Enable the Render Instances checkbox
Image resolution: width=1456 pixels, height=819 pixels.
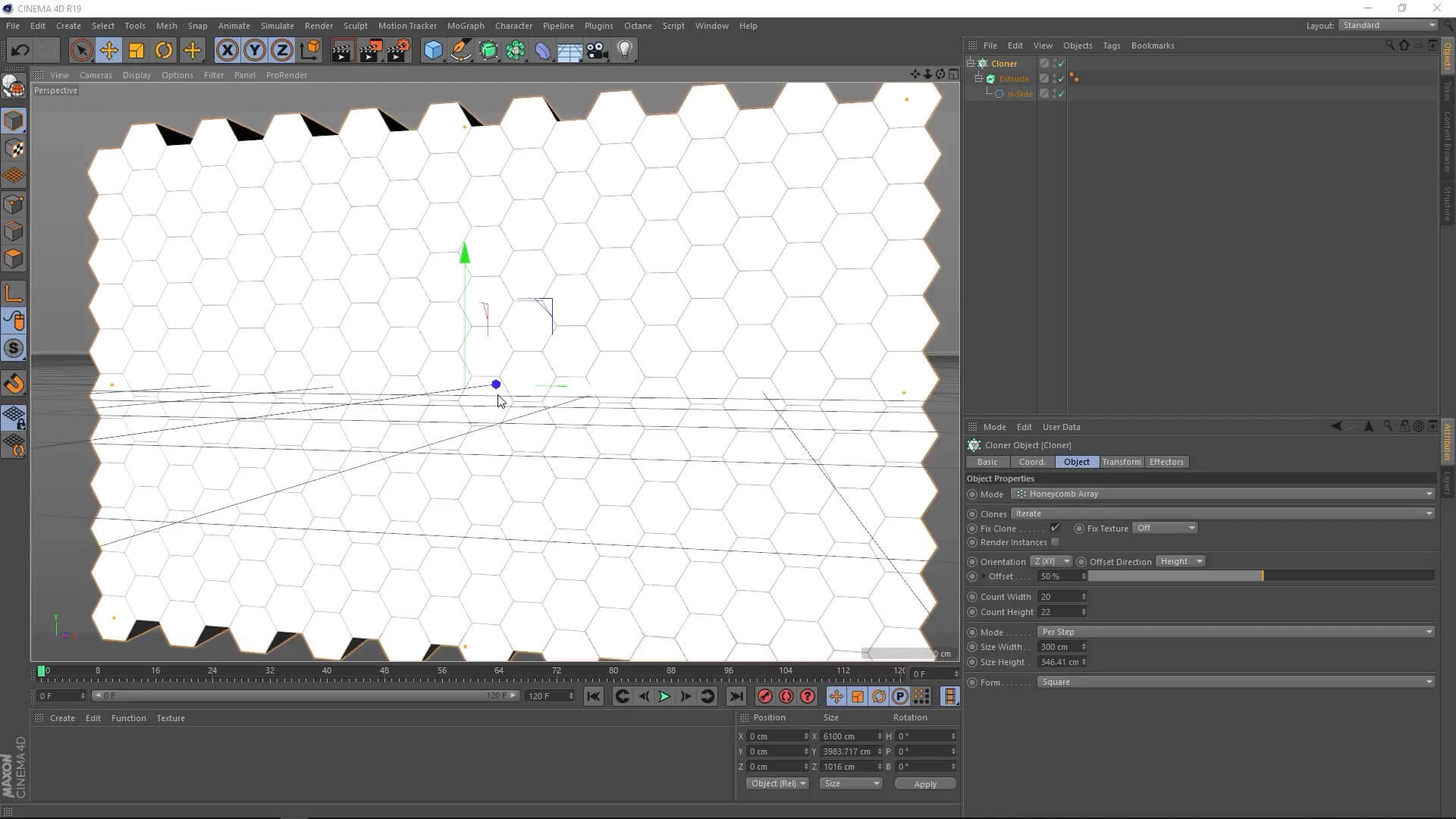point(1055,542)
